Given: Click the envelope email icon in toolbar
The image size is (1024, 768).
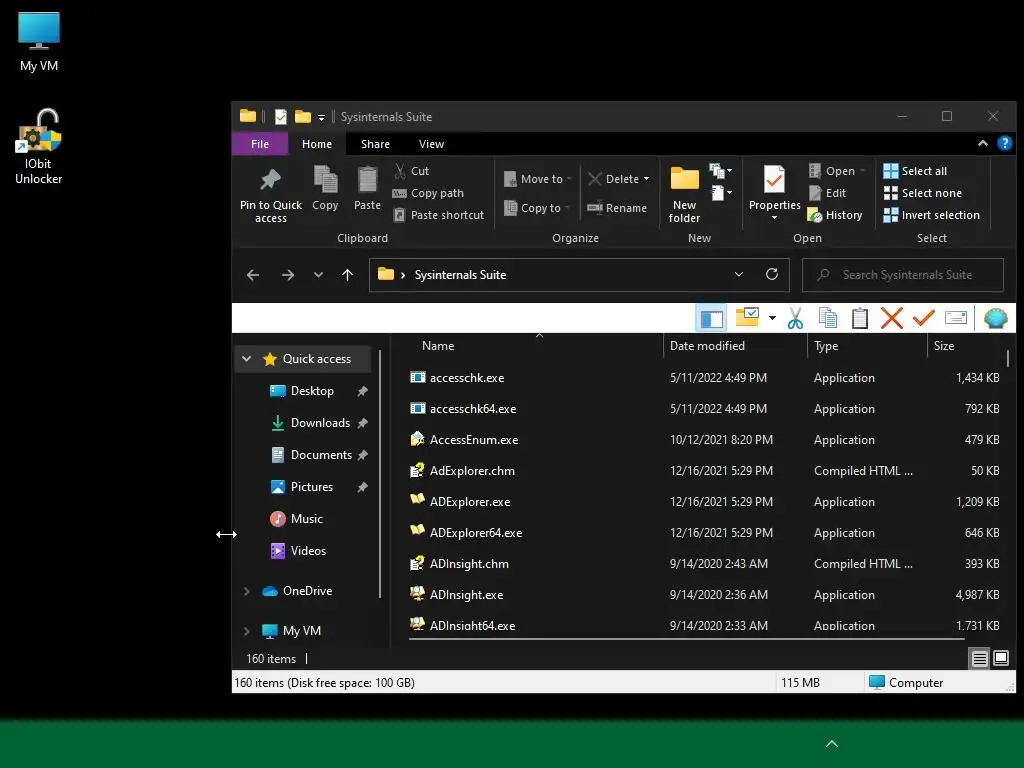Looking at the screenshot, I should click(x=955, y=318).
